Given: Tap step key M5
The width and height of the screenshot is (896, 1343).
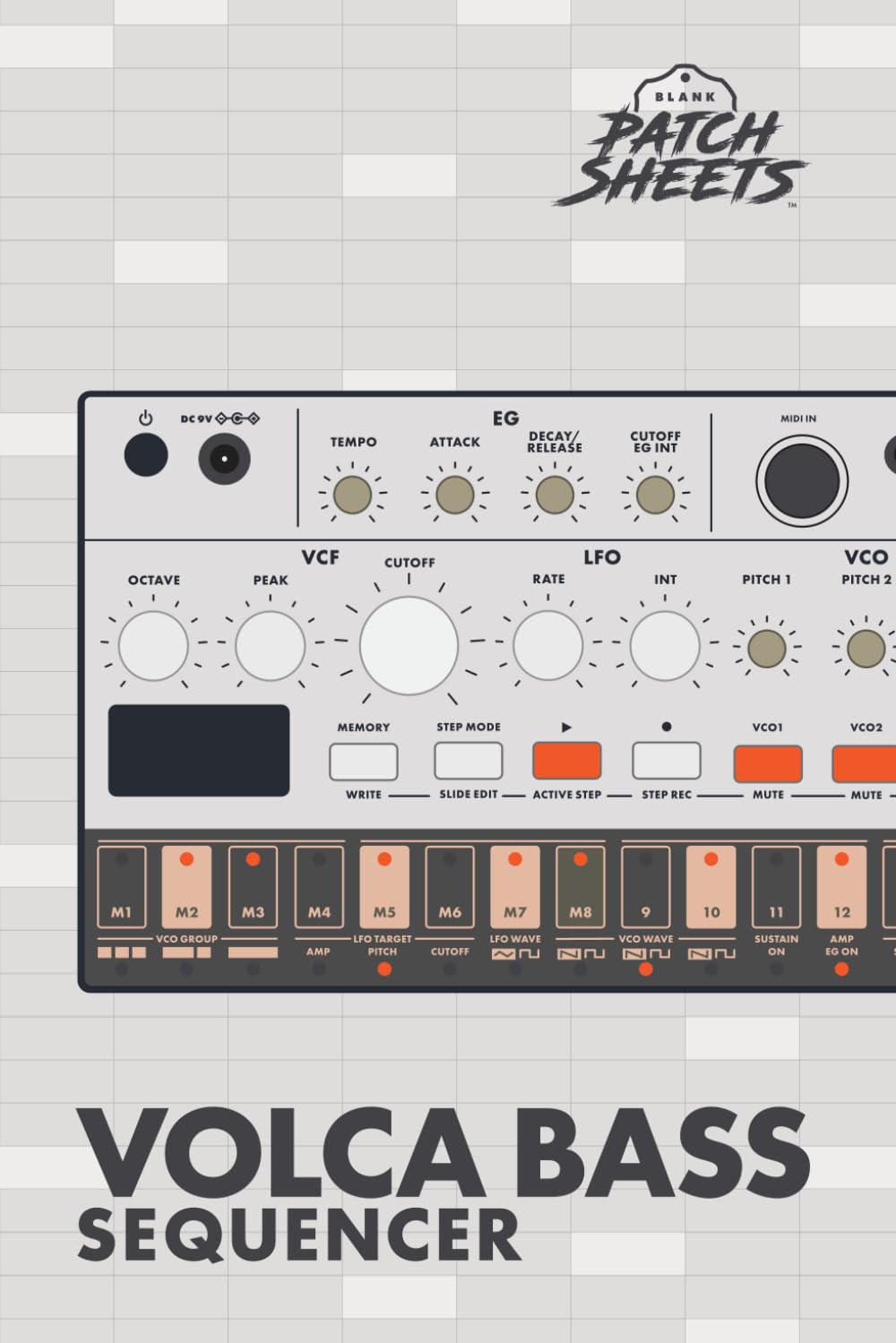Looking at the screenshot, I should pyautogui.click(x=384, y=887).
